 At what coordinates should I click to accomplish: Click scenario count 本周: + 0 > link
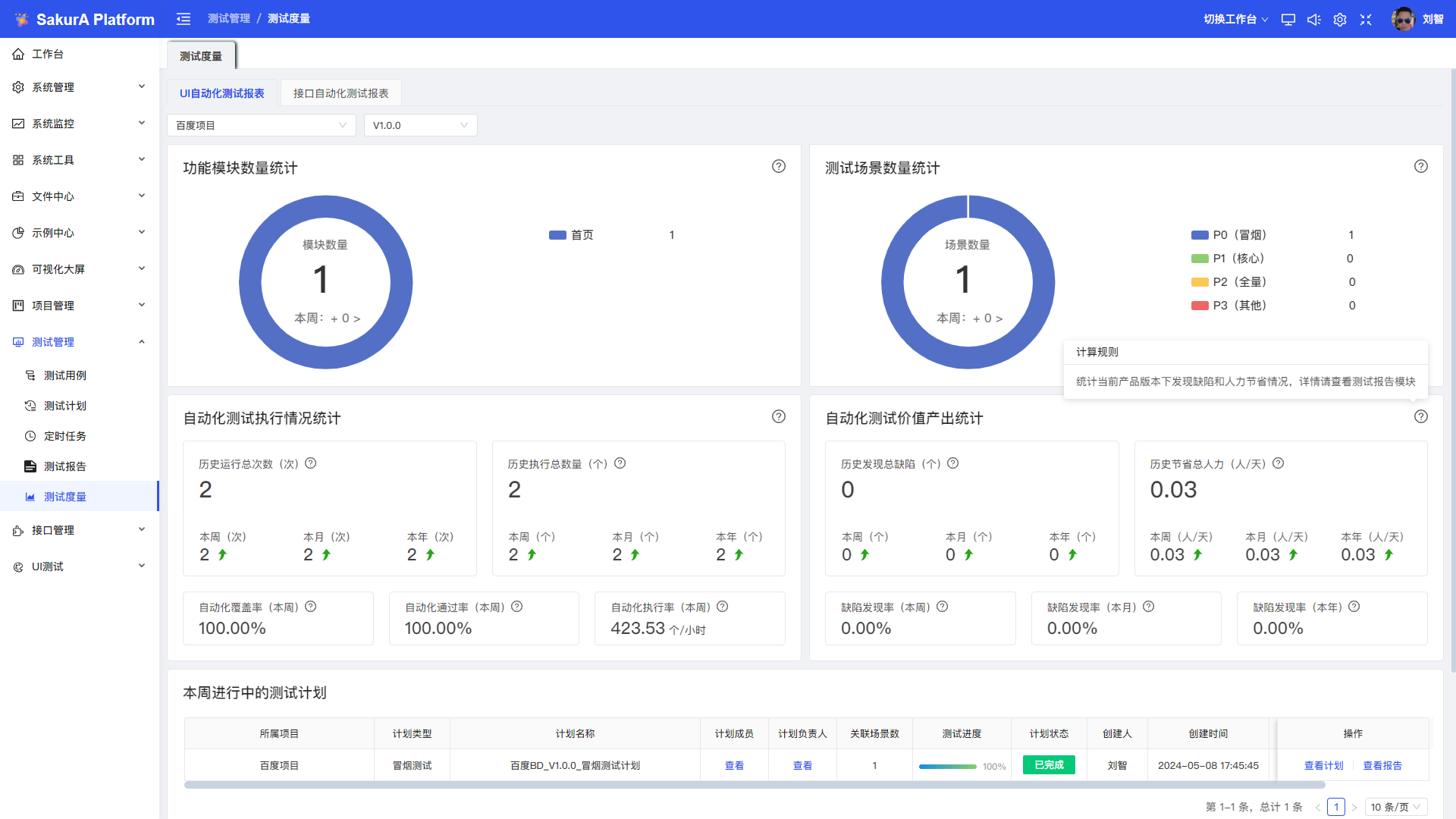pyautogui.click(x=969, y=318)
